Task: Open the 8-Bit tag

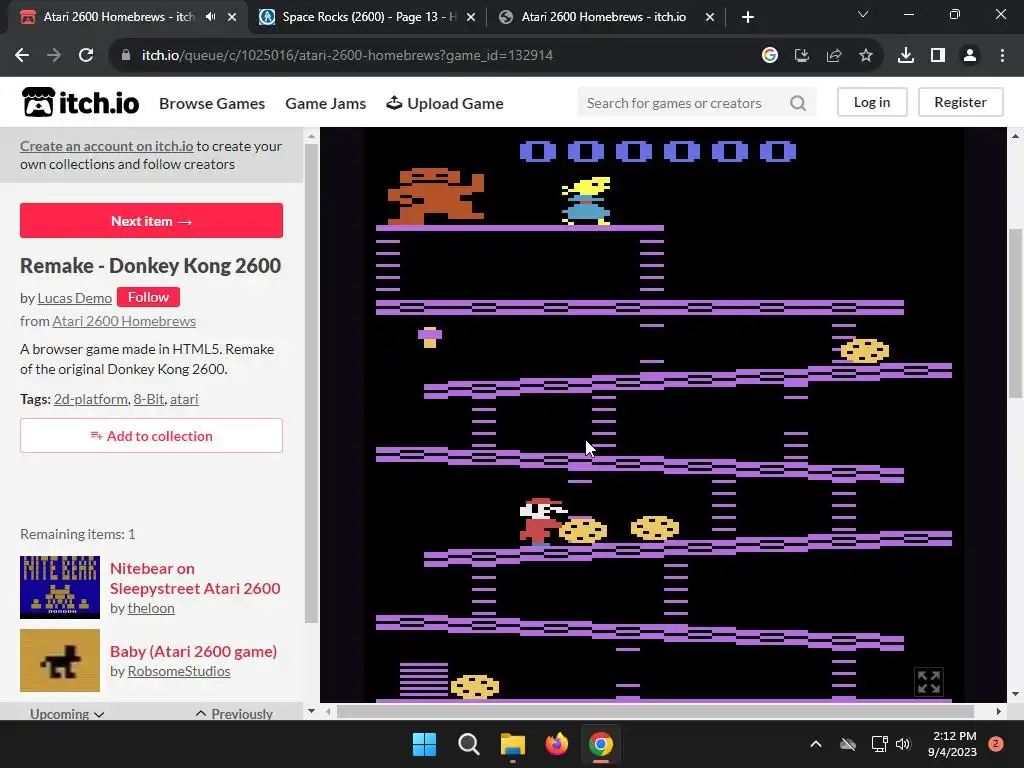Action: (149, 399)
